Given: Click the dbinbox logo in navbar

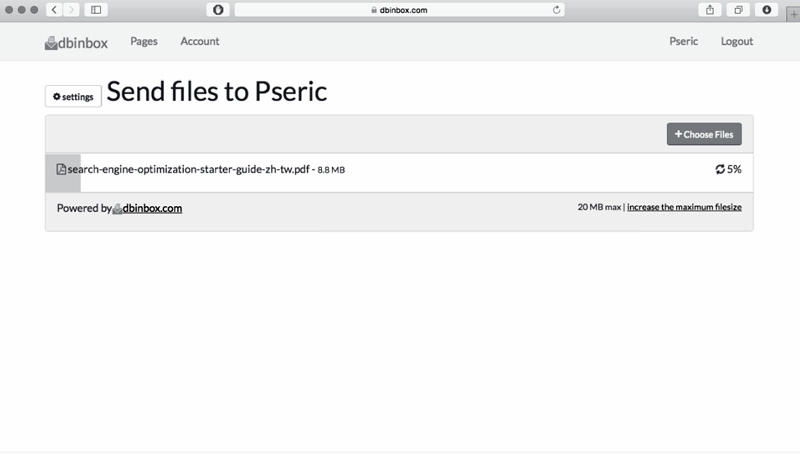Looking at the screenshot, I should [x=76, y=42].
